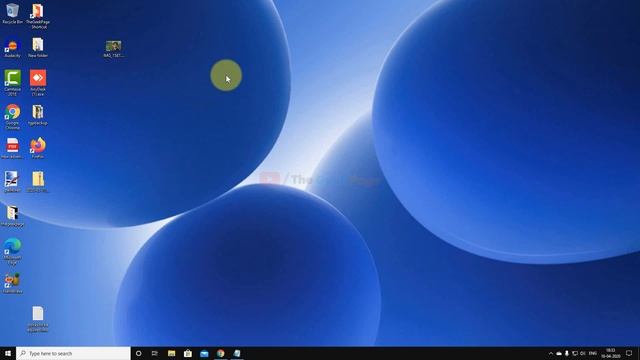
Task: Select the IMG image file thumbnail
Action: pos(113,49)
